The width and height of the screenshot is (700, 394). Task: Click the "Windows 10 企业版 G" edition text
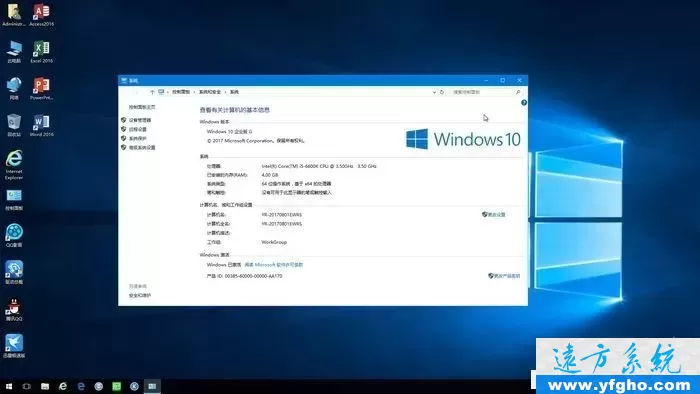[229, 132]
